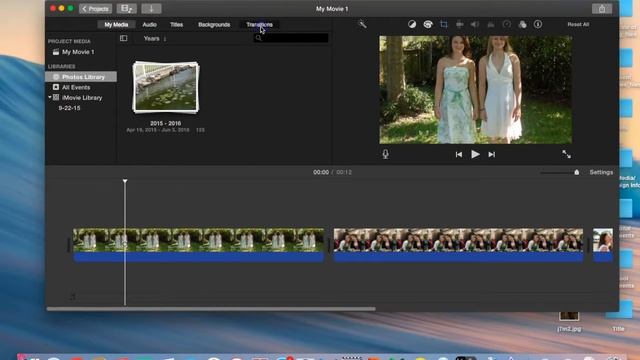This screenshot has height=360, width=640.
Task: Click the magic wand auto-enhance icon
Action: pos(362,24)
